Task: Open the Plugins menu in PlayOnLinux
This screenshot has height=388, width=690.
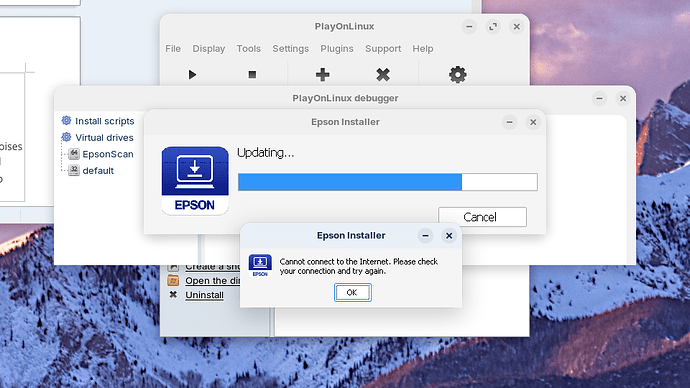Action: [337, 48]
